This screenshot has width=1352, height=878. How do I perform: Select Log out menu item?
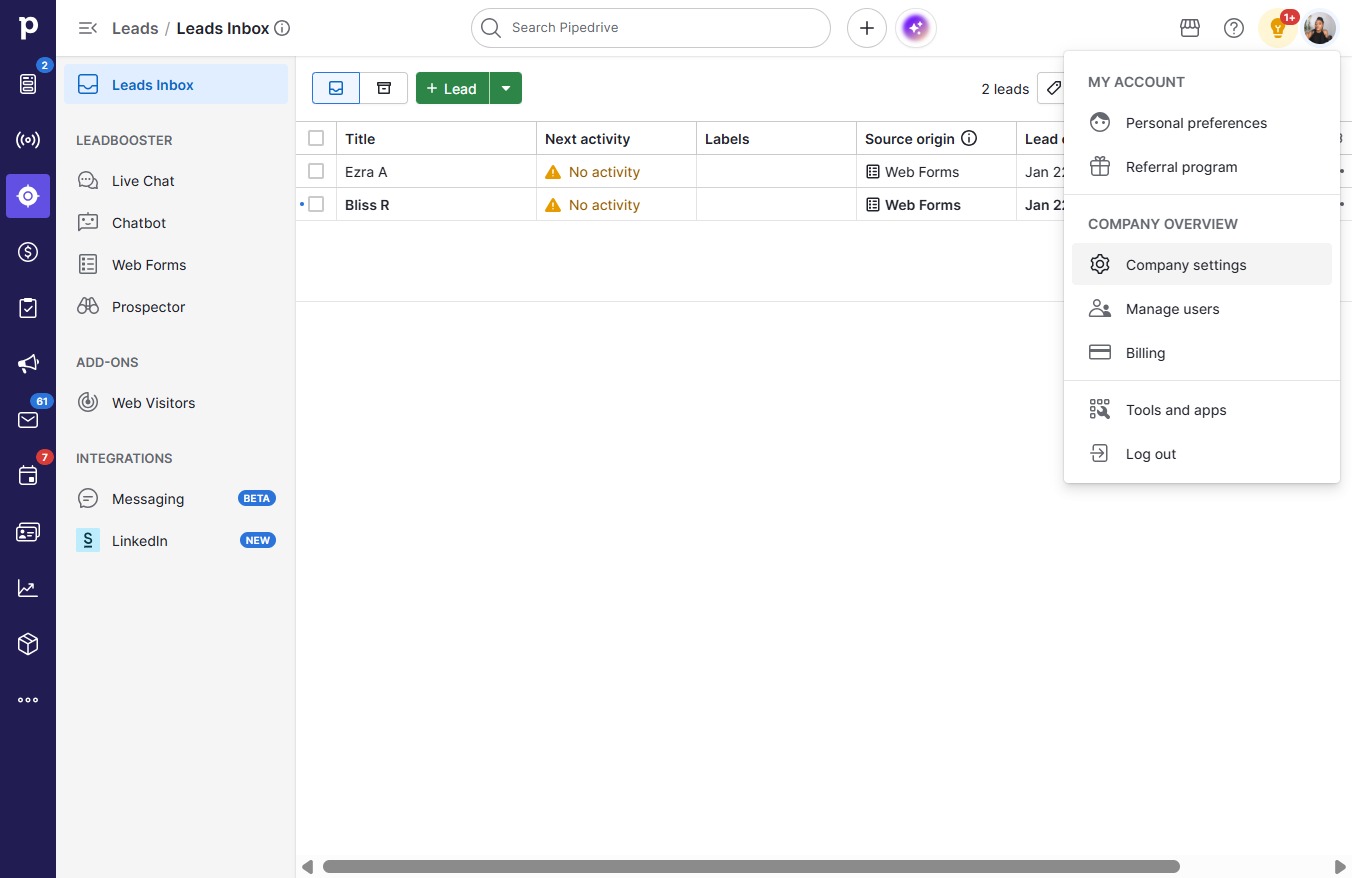pyautogui.click(x=1202, y=454)
